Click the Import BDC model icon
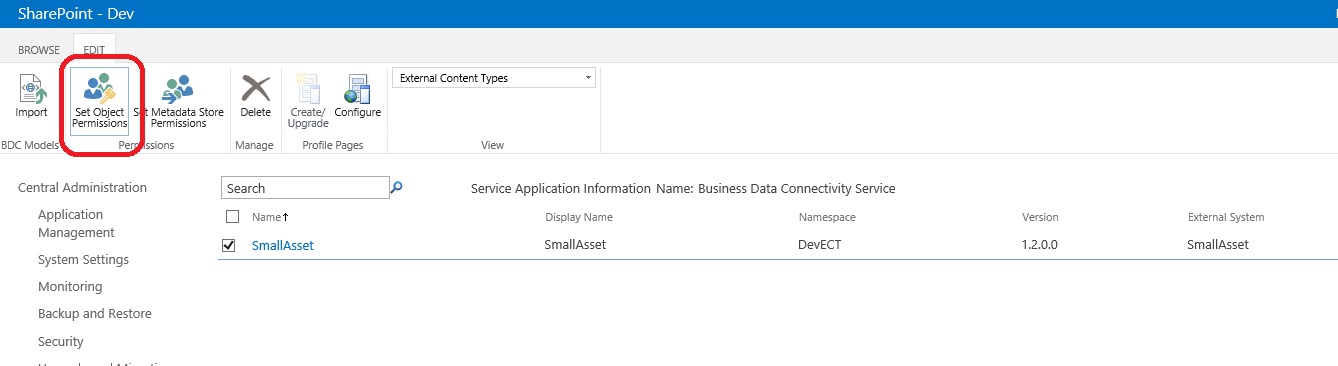Image resolution: width=1338 pixels, height=366 pixels. pyautogui.click(x=31, y=97)
